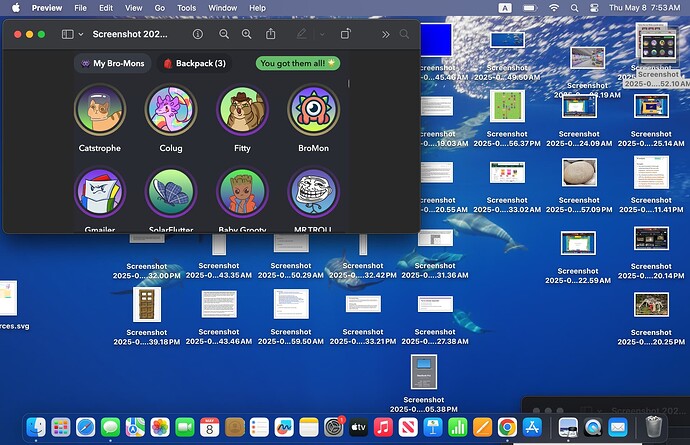Open the View menu
This screenshot has height=445, width=690.
133,8
